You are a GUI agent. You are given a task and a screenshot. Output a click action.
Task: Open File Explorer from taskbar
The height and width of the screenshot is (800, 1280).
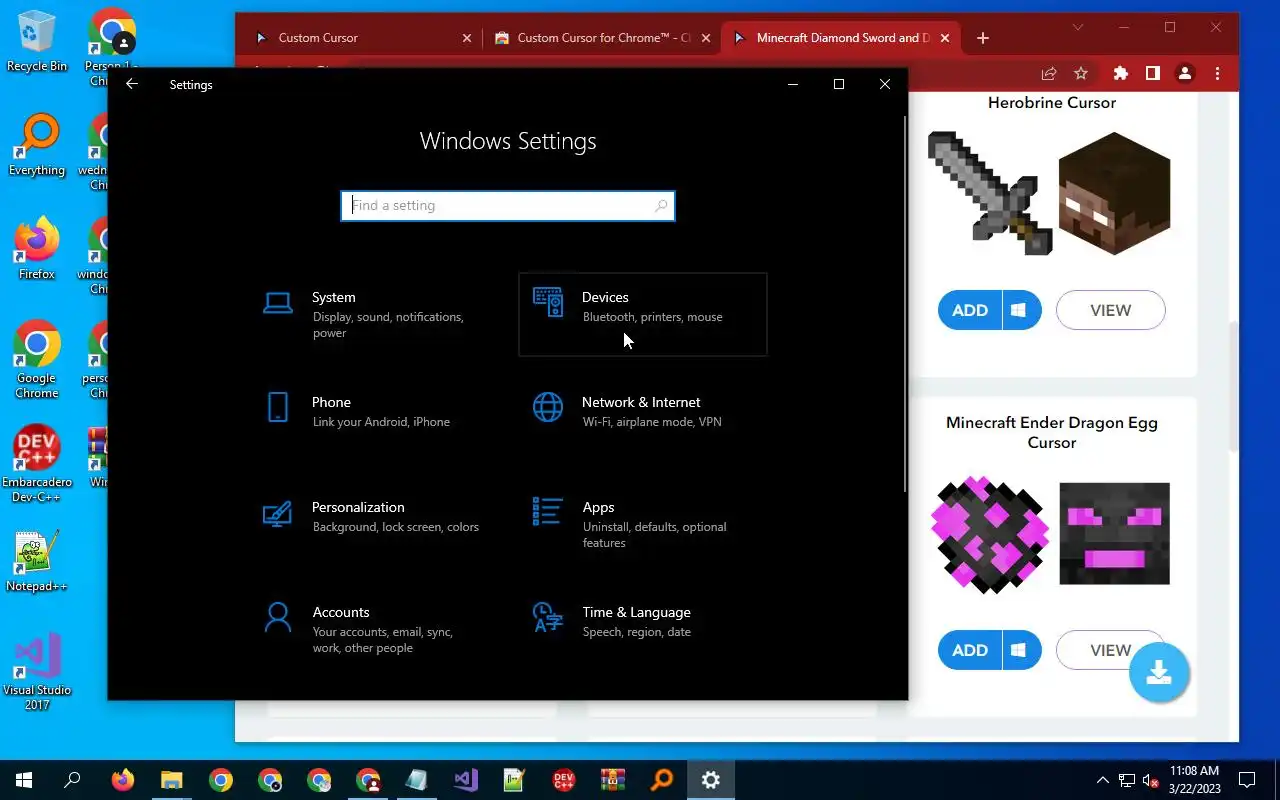[171, 780]
